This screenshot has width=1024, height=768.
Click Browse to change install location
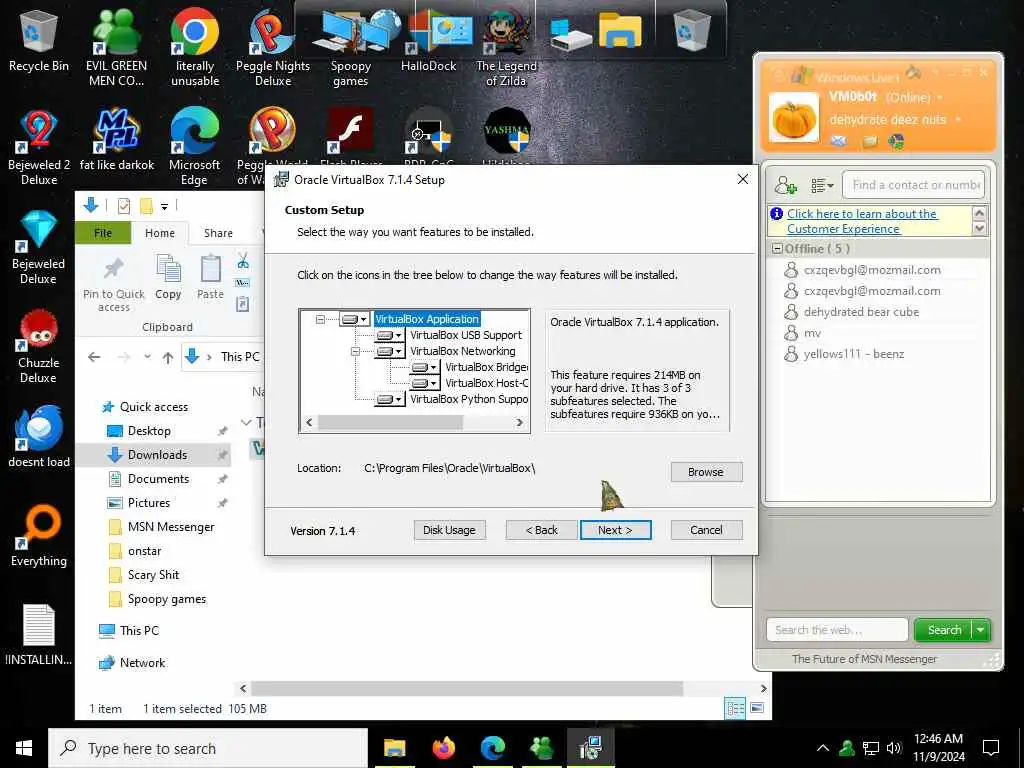coord(706,472)
